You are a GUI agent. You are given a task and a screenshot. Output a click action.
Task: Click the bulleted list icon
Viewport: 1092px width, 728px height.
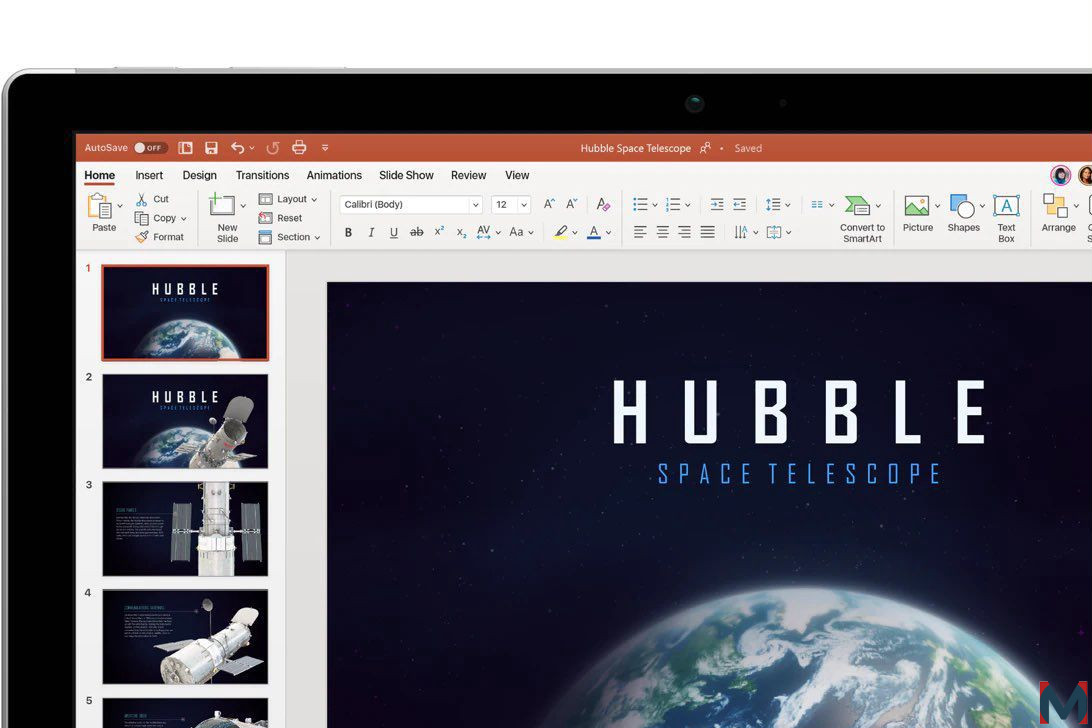tap(640, 204)
